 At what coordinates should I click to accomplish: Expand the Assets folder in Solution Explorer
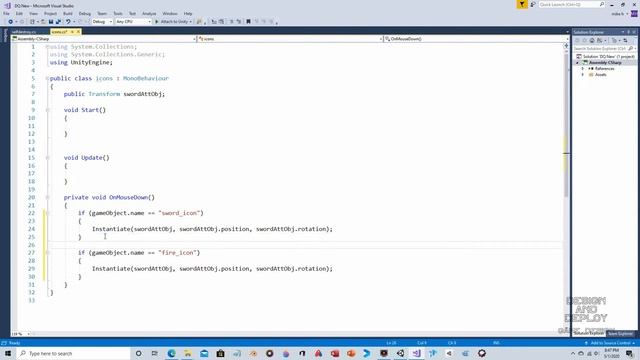[582, 75]
